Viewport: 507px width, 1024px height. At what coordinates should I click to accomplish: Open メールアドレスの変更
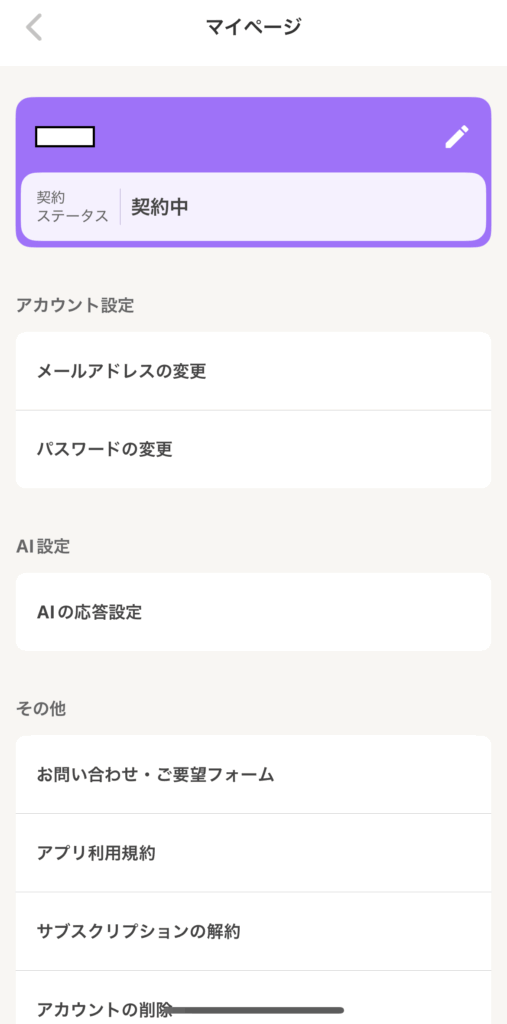[254, 372]
